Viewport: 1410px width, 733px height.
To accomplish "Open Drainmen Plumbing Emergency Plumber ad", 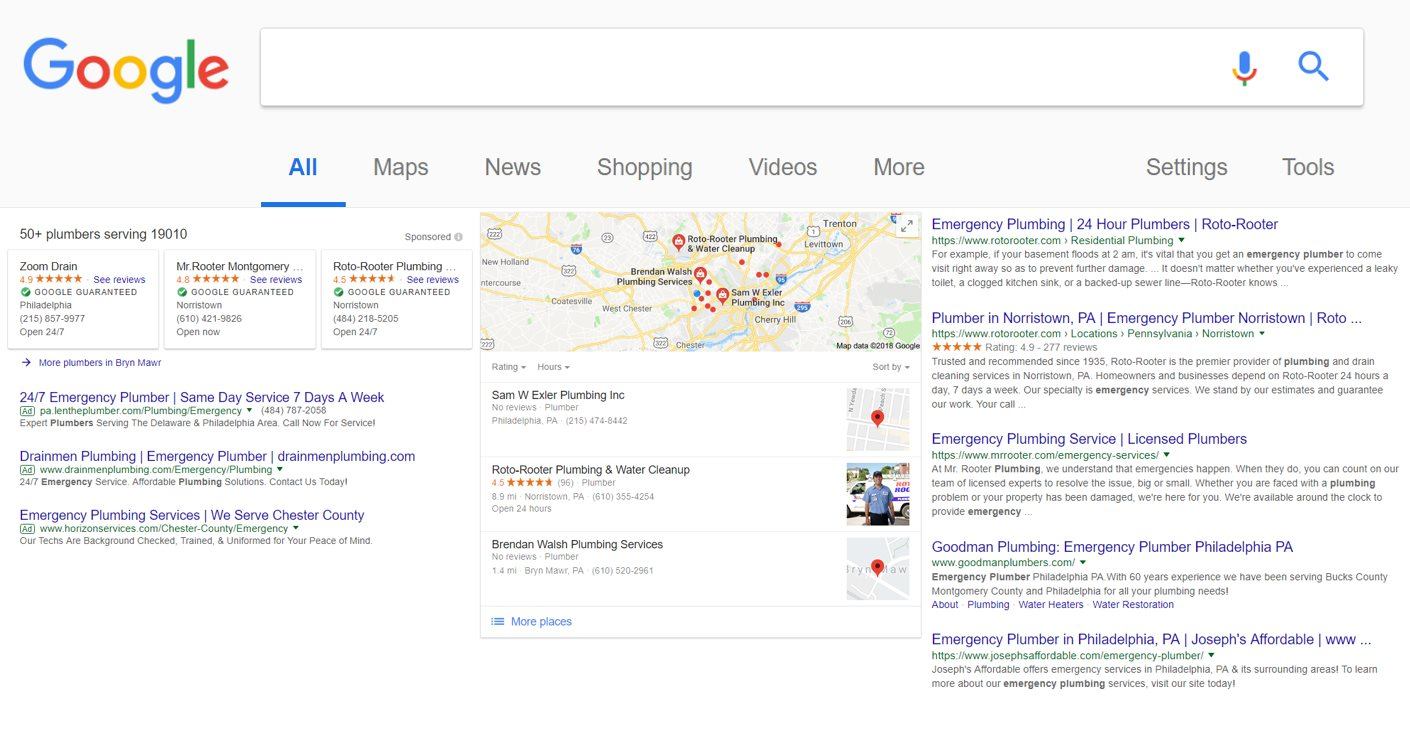I will [217, 456].
